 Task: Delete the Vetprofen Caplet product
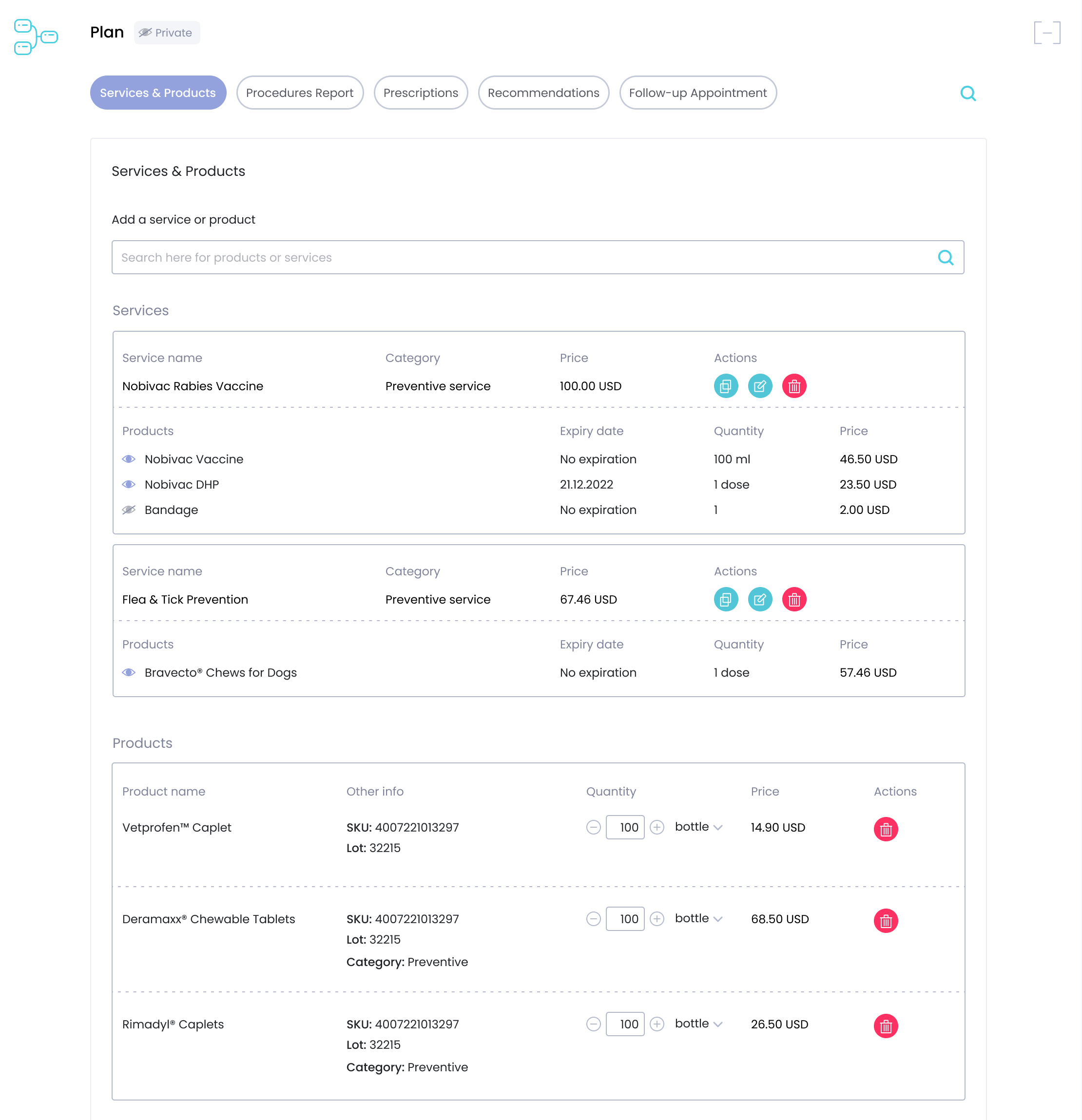(x=886, y=829)
